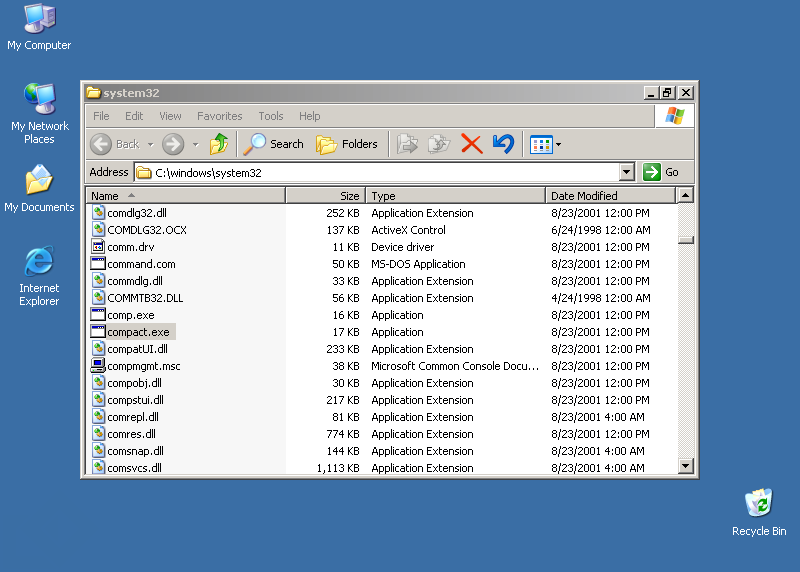Open the View menu
The height and width of the screenshot is (572, 800).
click(170, 116)
